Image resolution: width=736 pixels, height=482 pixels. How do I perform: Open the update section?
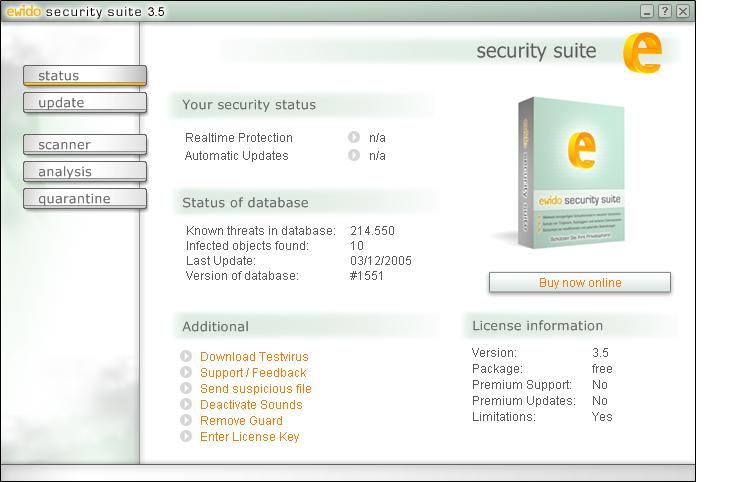(x=85, y=102)
